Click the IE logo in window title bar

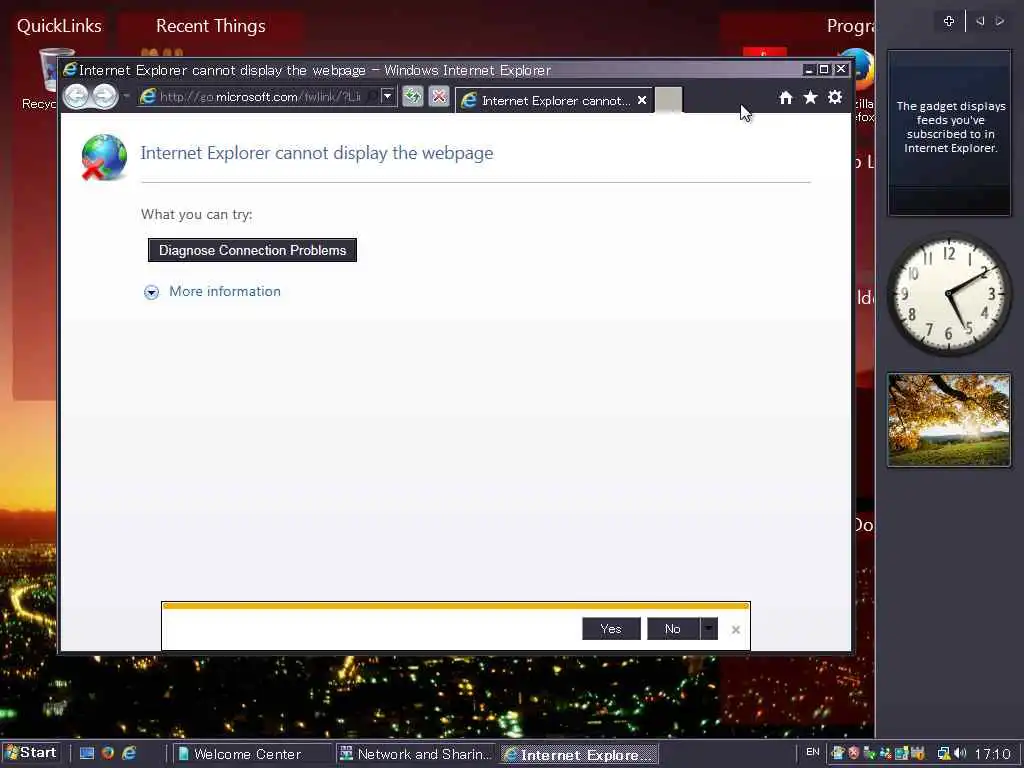70,69
